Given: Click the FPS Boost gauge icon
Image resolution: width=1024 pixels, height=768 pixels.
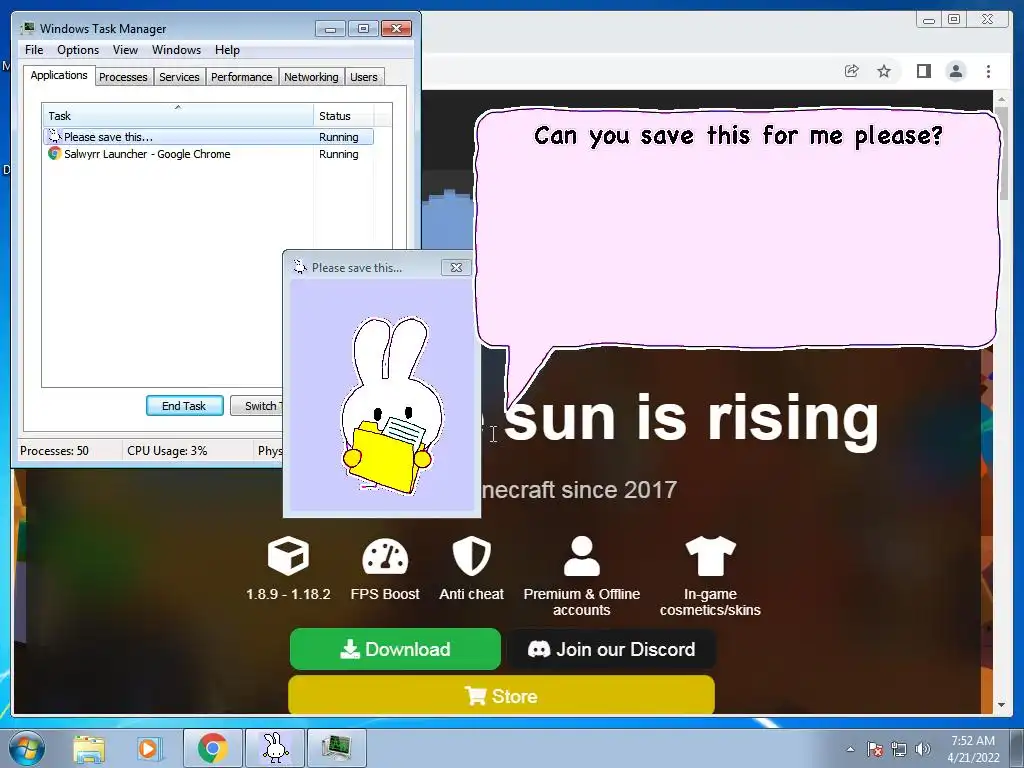Looking at the screenshot, I should click(x=385, y=556).
